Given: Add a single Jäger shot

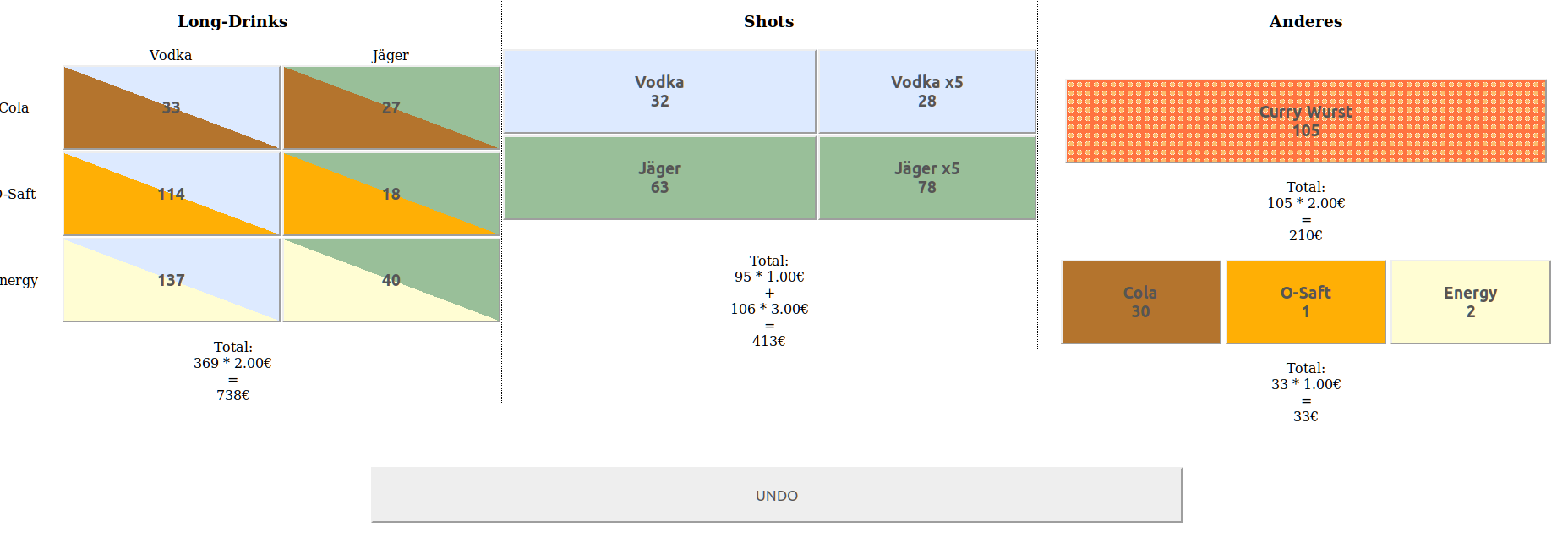Looking at the screenshot, I should click(x=659, y=178).
